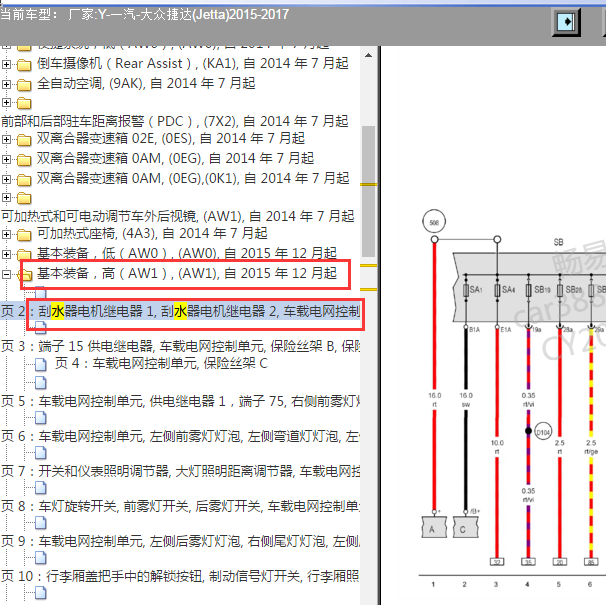Click document icon above 页 10 entry

pyautogui.click(x=41, y=558)
